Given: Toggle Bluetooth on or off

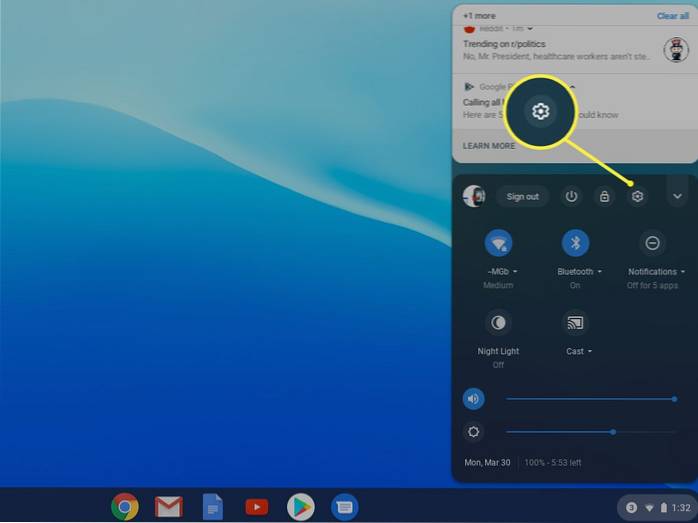Looking at the screenshot, I should 575,243.
